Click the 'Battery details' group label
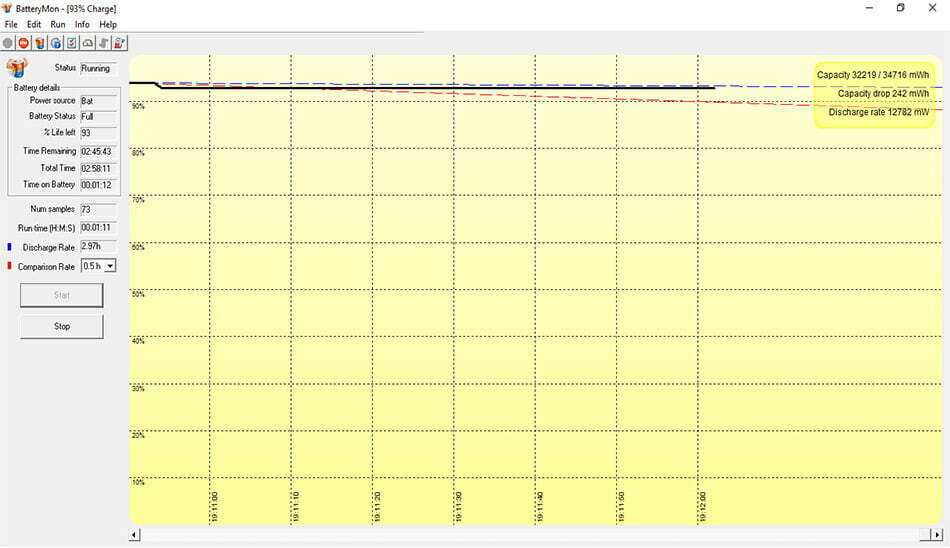Viewport: 950px width, 548px height. [x=37, y=88]
